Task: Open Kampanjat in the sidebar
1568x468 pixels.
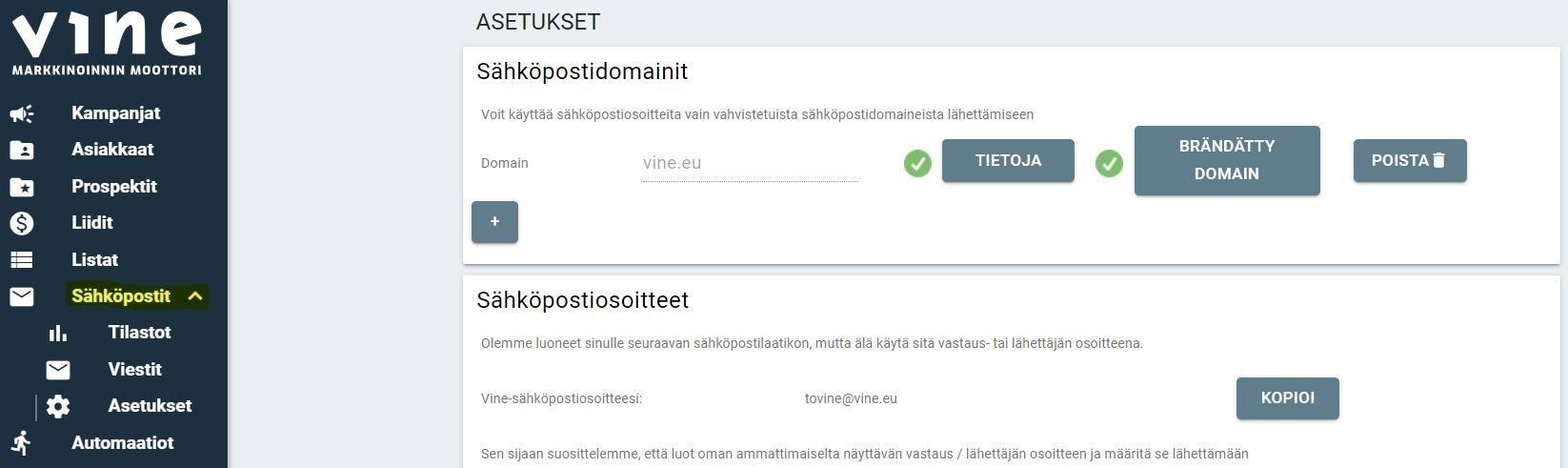Action: click(115, 113)
